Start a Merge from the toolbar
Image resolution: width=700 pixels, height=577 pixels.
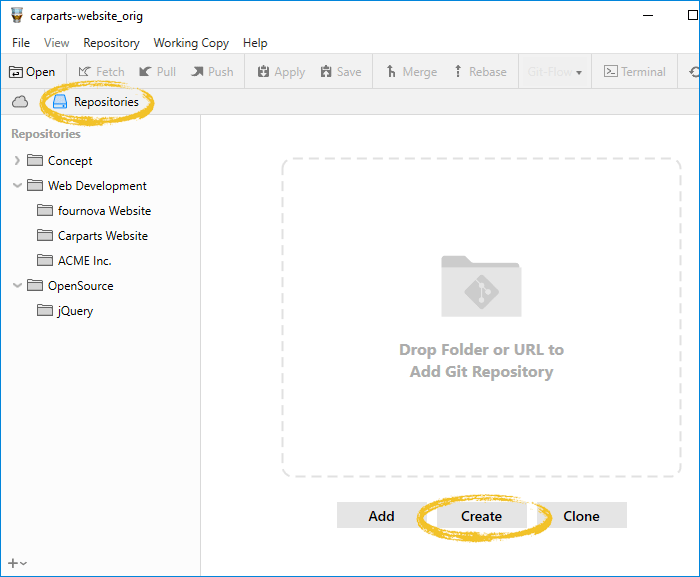pos(411,72)
